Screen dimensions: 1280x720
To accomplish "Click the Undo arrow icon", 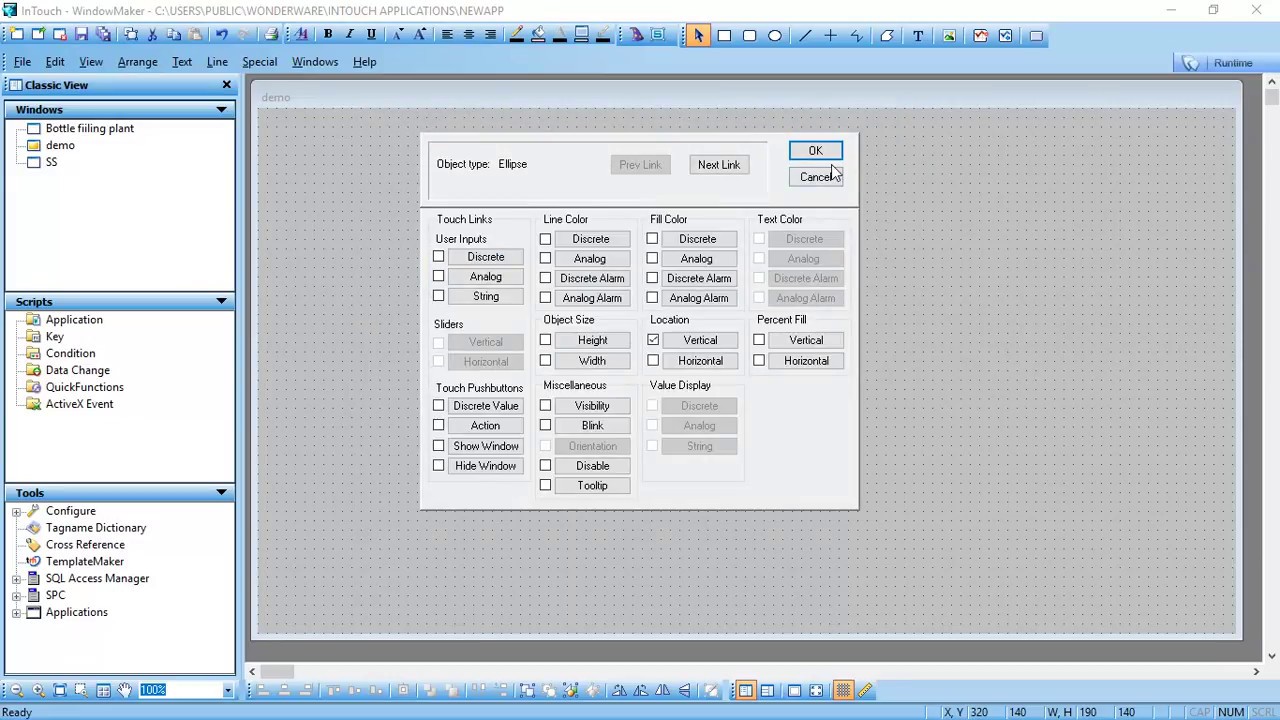I will click(222, 35).
